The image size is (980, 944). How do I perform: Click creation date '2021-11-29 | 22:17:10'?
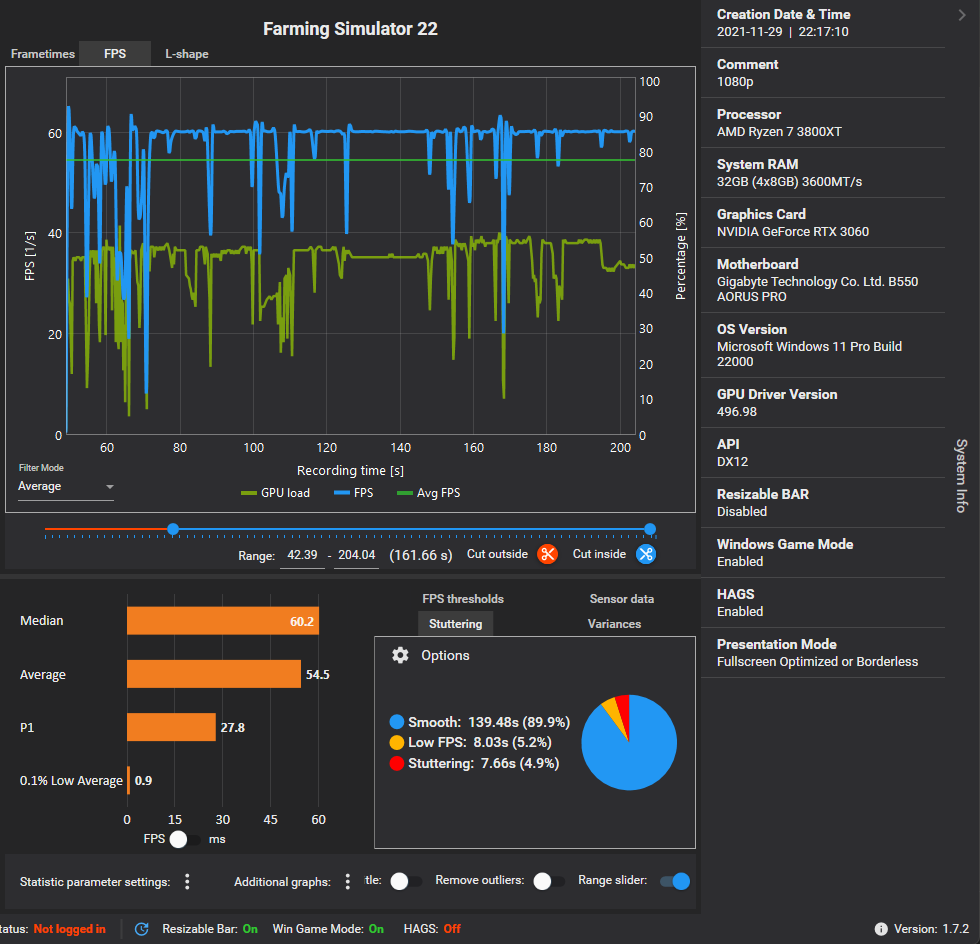point(782,32)
